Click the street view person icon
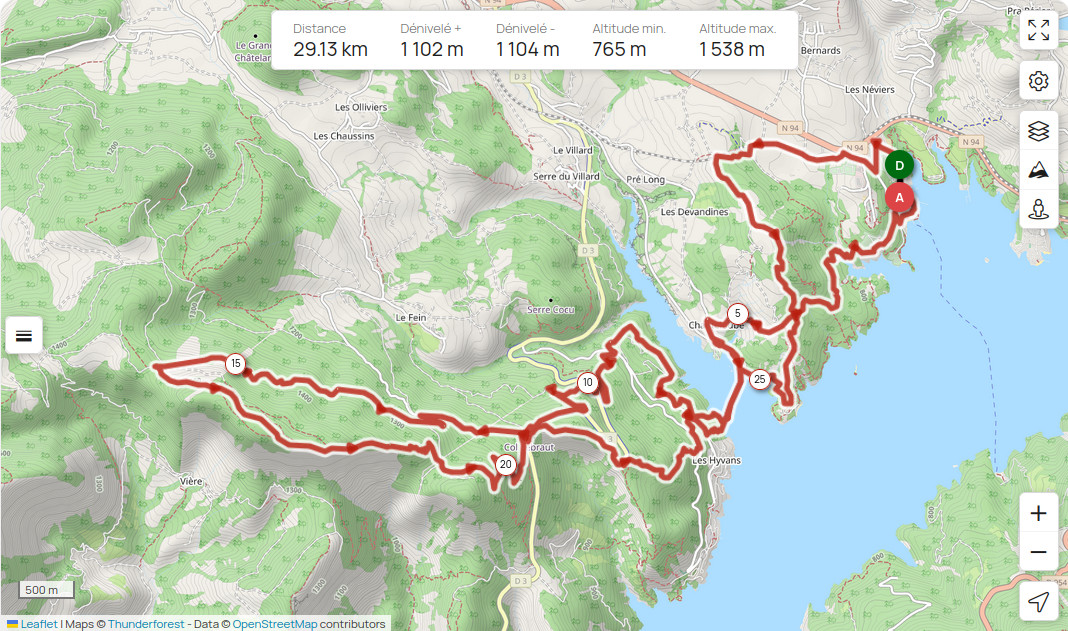Screen dimensions: 1068x631 click(x=1038, y=209)
